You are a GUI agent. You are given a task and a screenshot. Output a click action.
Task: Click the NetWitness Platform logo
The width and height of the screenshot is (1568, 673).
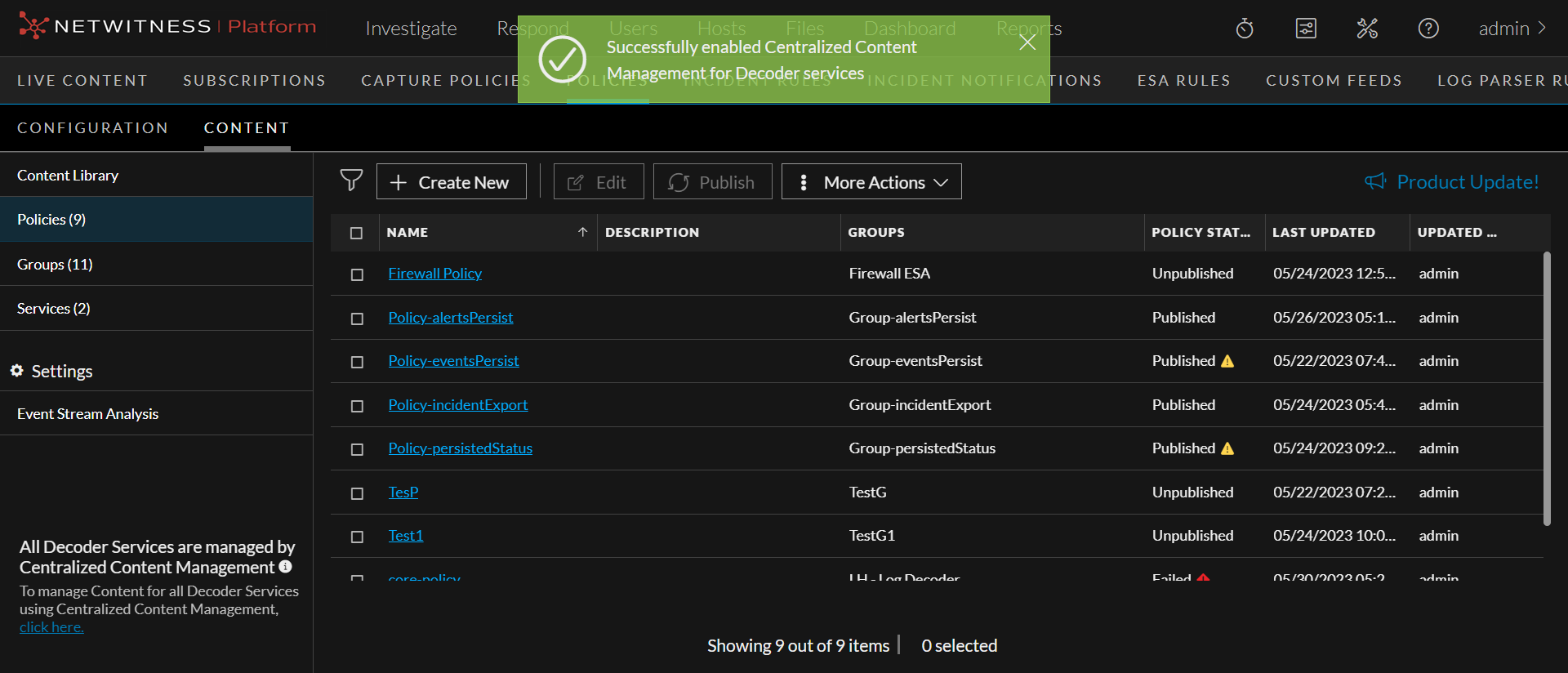click(167, 26)
